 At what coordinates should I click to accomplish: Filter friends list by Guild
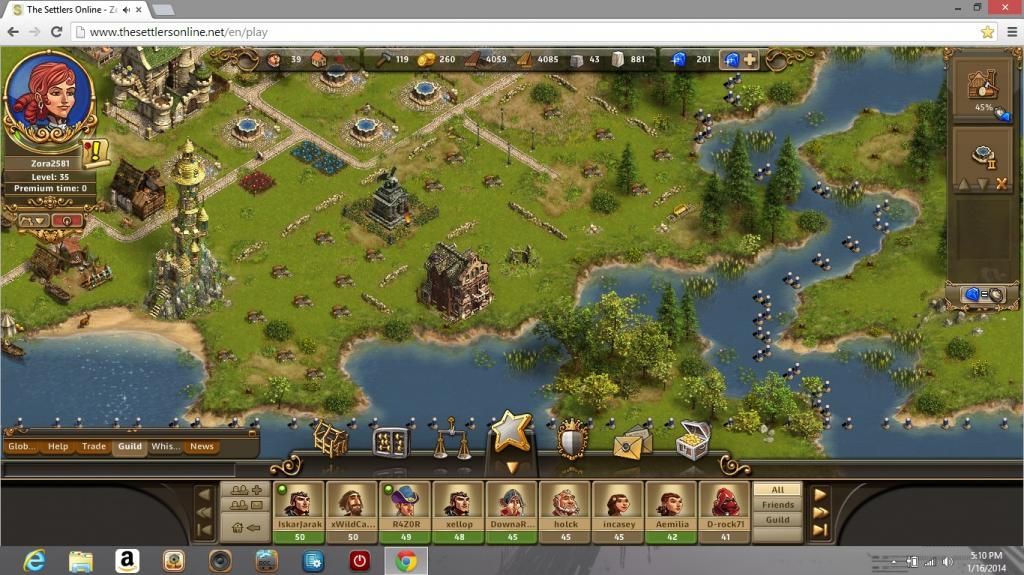777,520
